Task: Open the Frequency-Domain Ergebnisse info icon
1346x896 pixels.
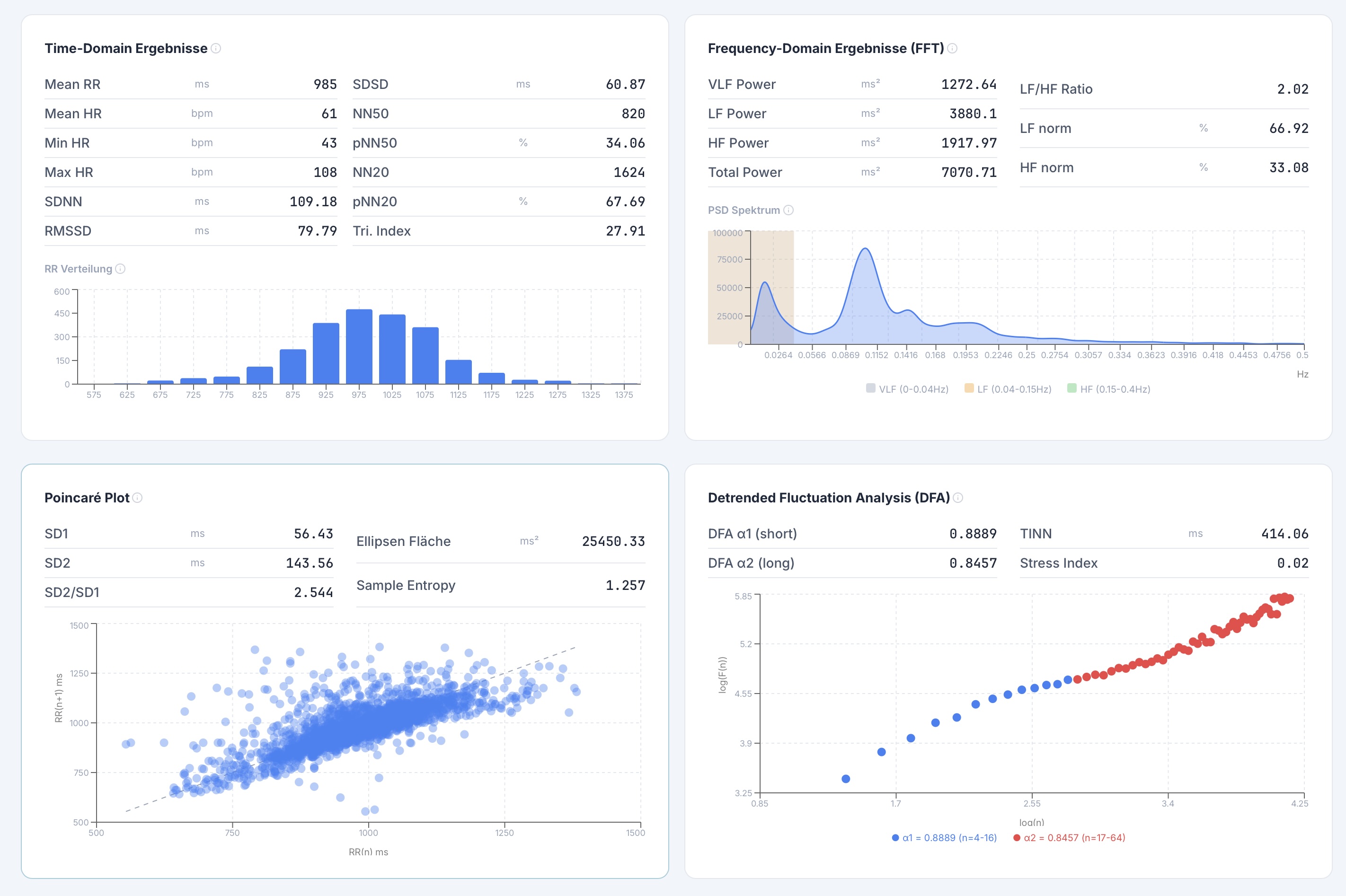Action: tap(952, 49)
